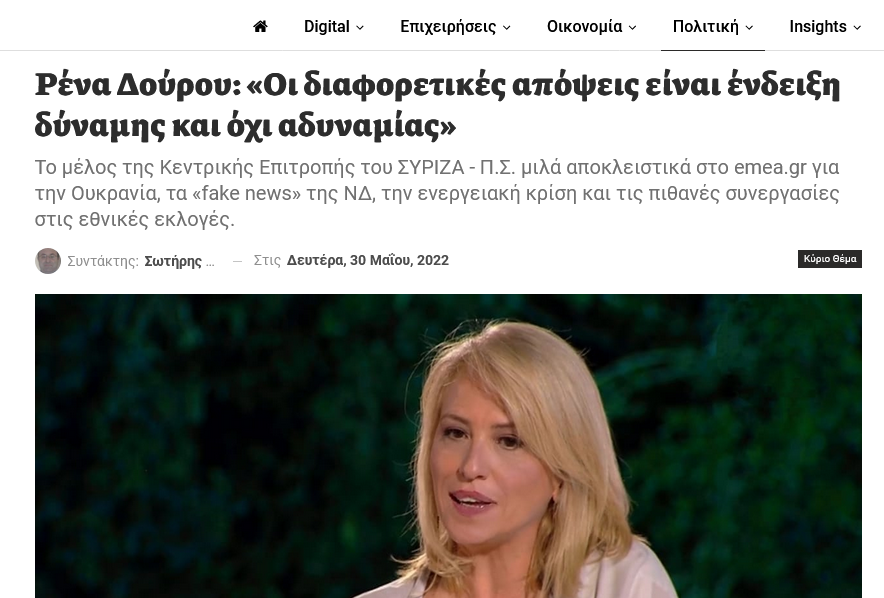Open the Οικονομία menu item
This screenshot has width=884, height=598.
click(x=585, y=26)
